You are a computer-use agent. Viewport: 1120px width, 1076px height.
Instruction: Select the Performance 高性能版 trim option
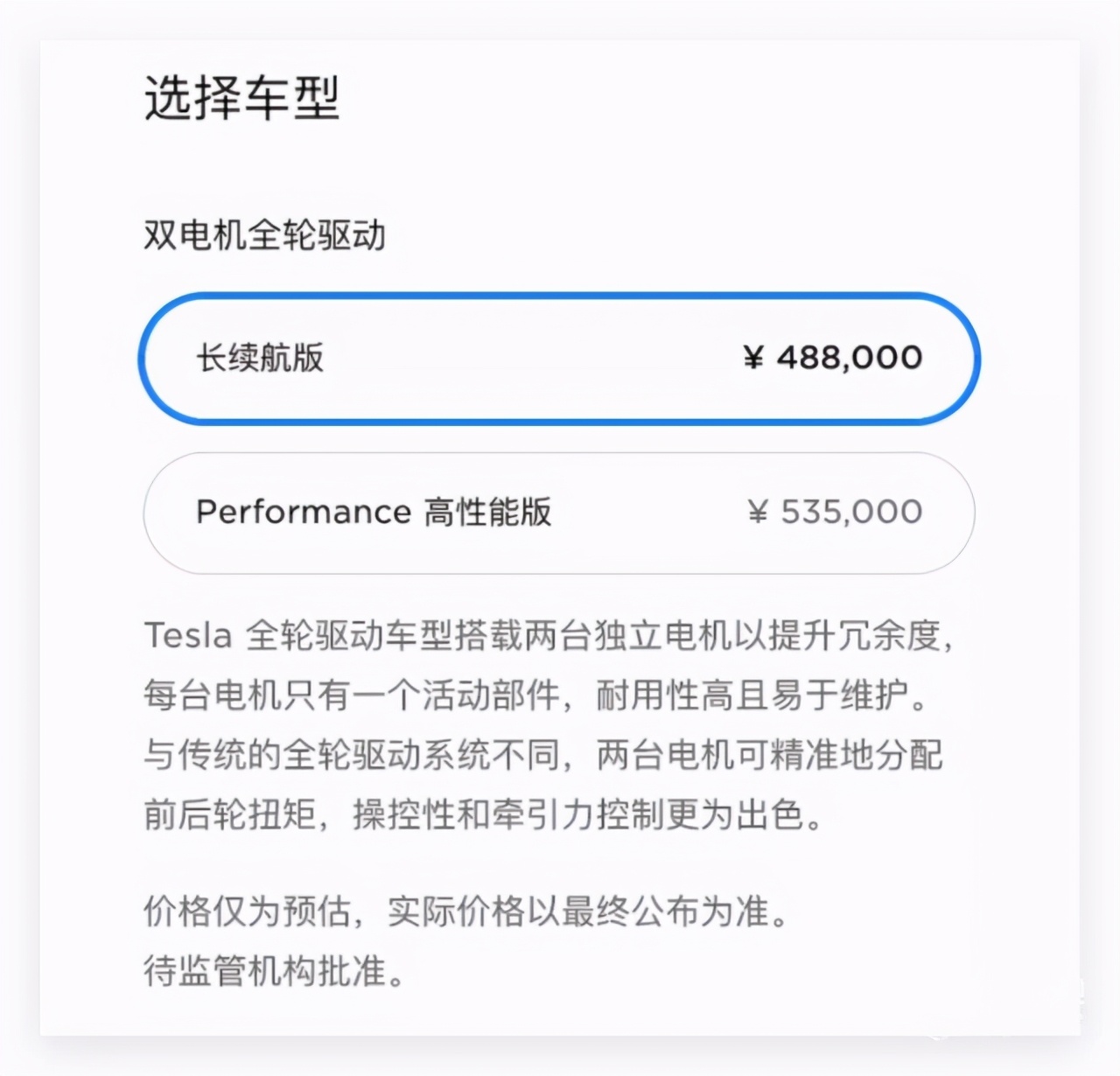point(556,513)
